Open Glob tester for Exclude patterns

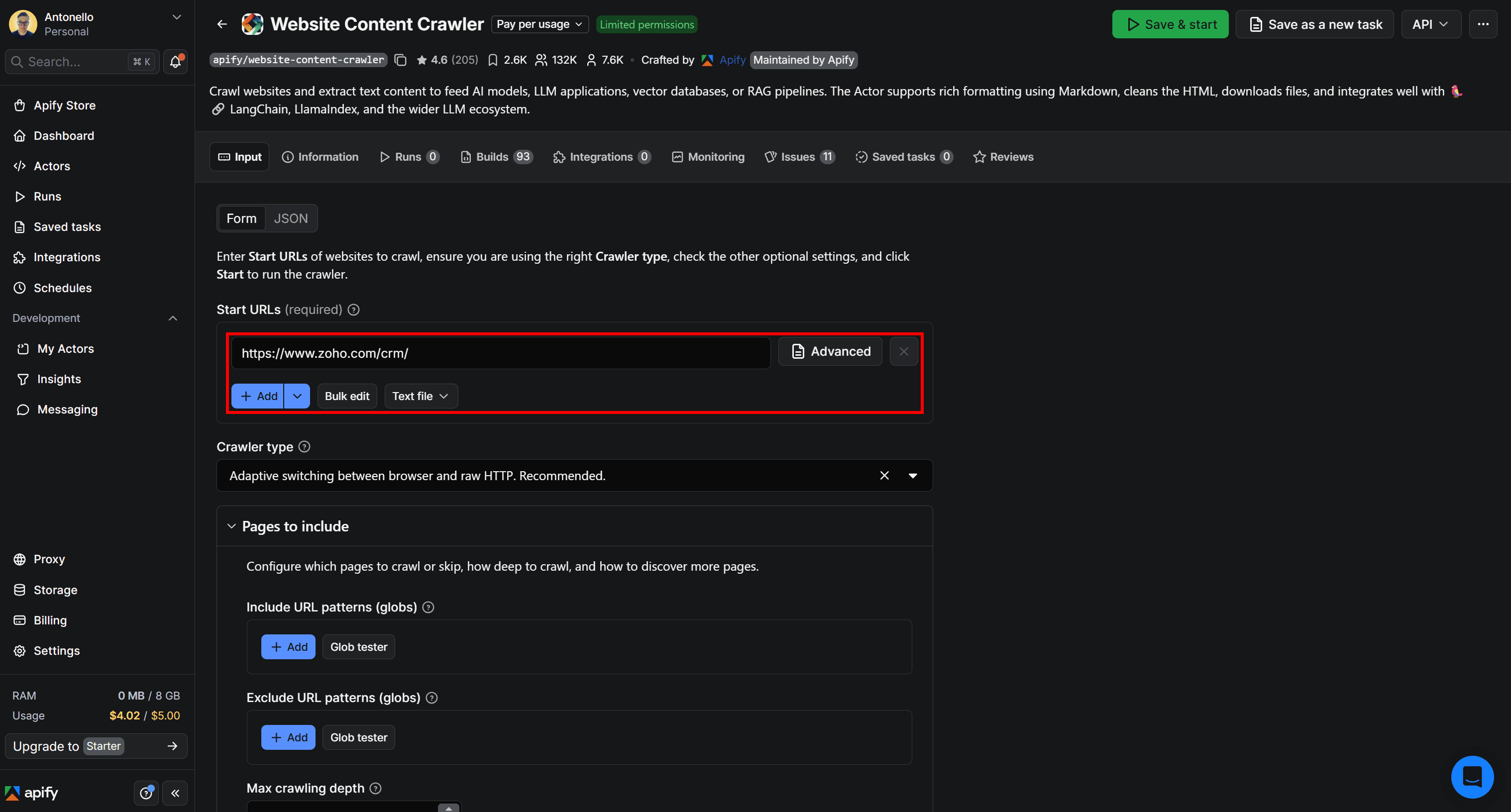(x=358, y=737)
